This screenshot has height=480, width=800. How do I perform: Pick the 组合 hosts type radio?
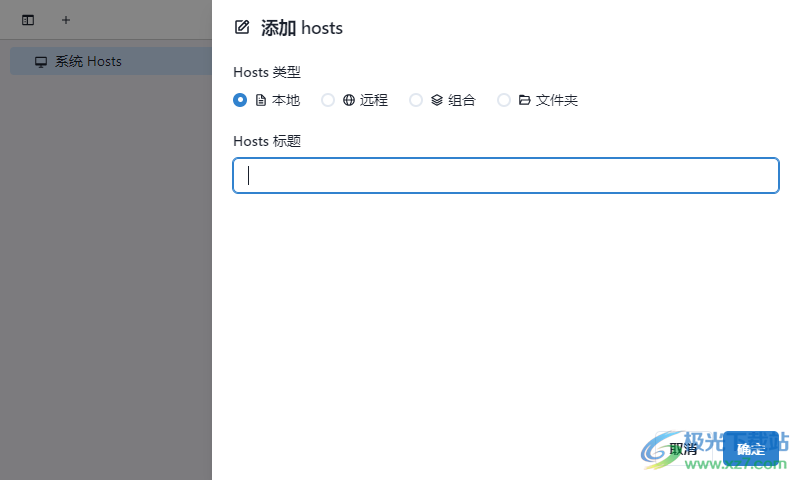pyautogui.click(x=416, y=100)
